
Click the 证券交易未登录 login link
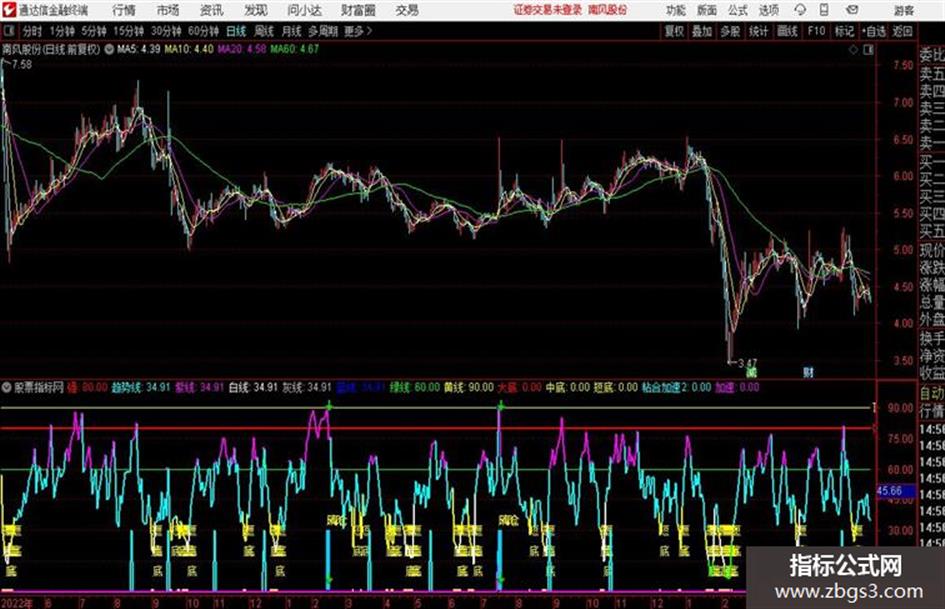[x=547, y=10]
